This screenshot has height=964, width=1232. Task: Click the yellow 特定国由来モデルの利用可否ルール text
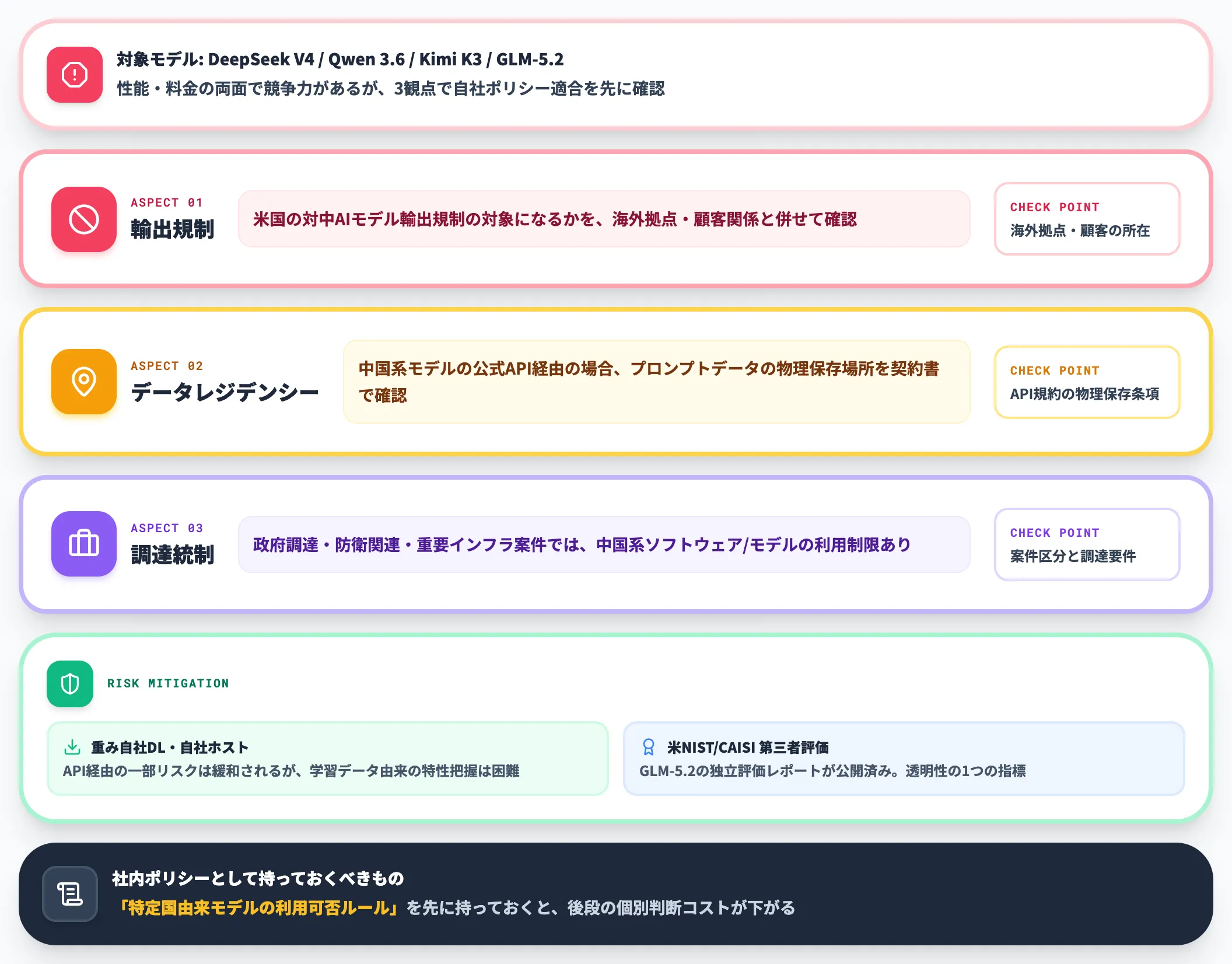pyautogui.click(x=259, y=908)
